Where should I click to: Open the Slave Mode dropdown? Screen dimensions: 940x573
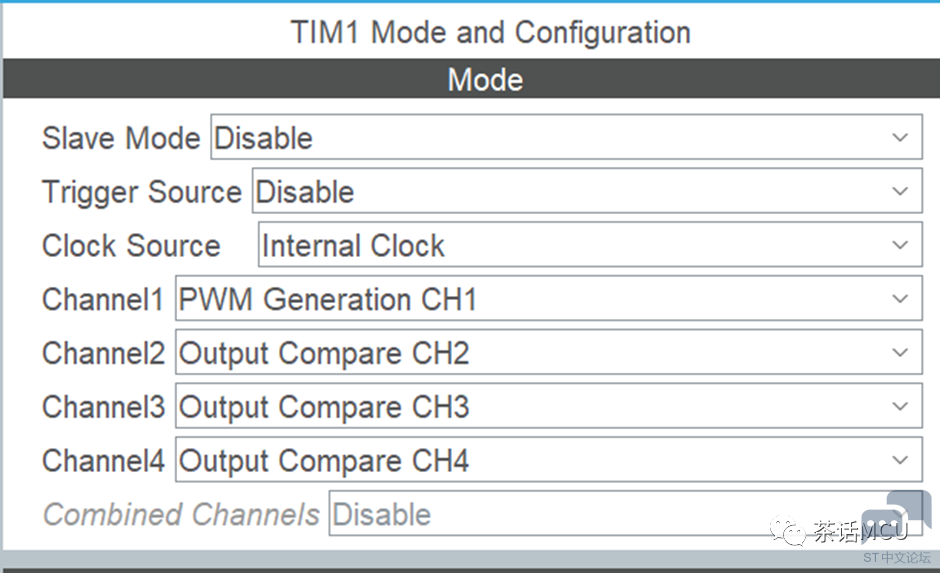[x=566, y=137]
